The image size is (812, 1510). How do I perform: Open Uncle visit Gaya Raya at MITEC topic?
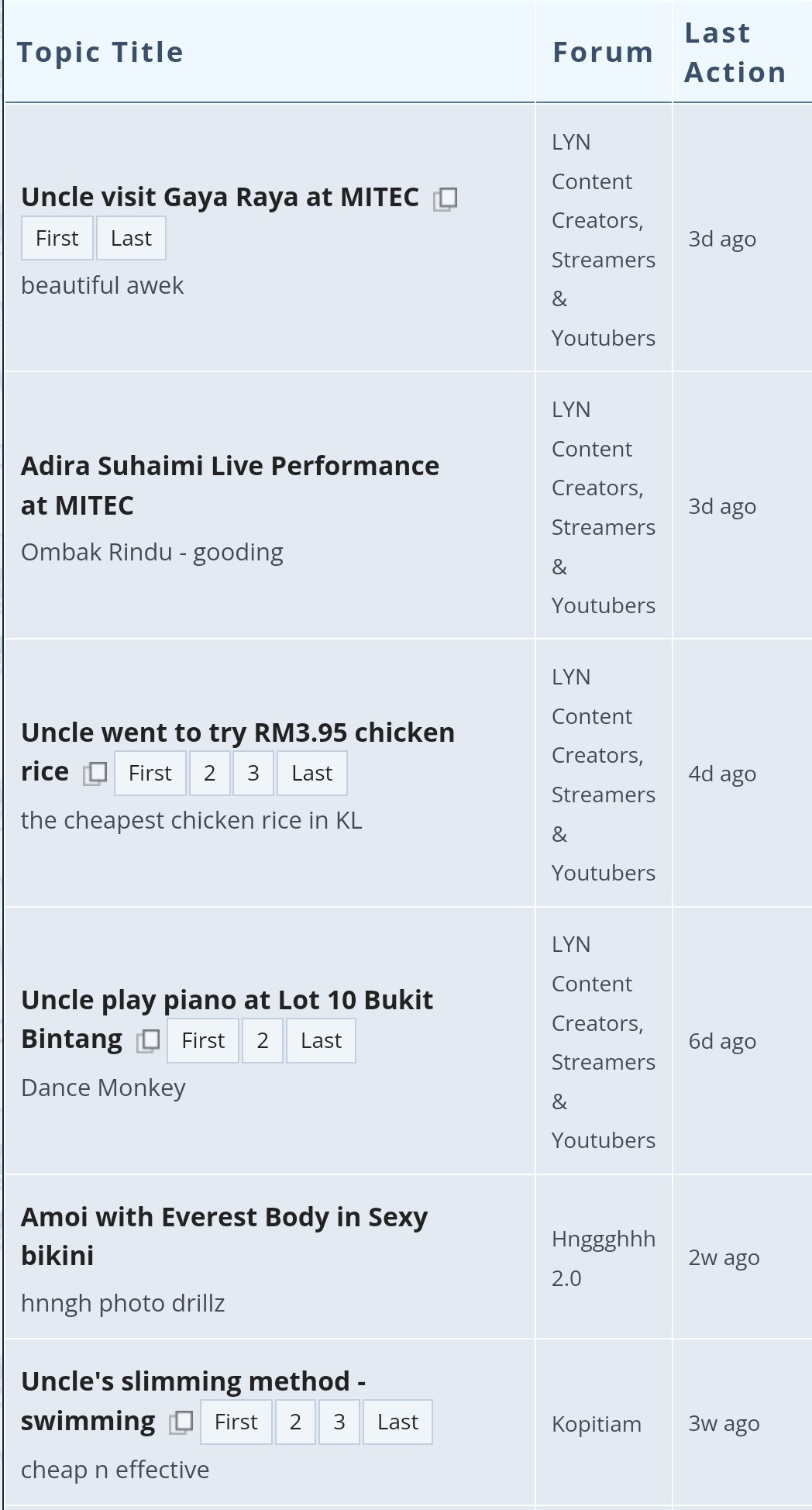[220, 197]
